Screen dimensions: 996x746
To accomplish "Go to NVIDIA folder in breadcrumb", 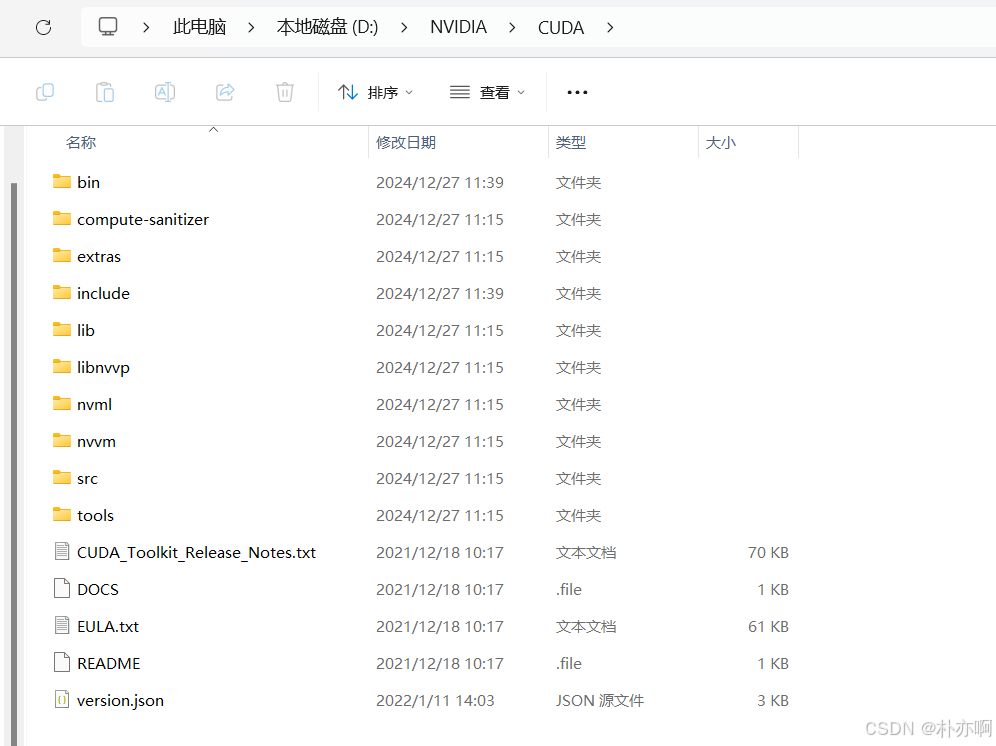I will point(458,27).
